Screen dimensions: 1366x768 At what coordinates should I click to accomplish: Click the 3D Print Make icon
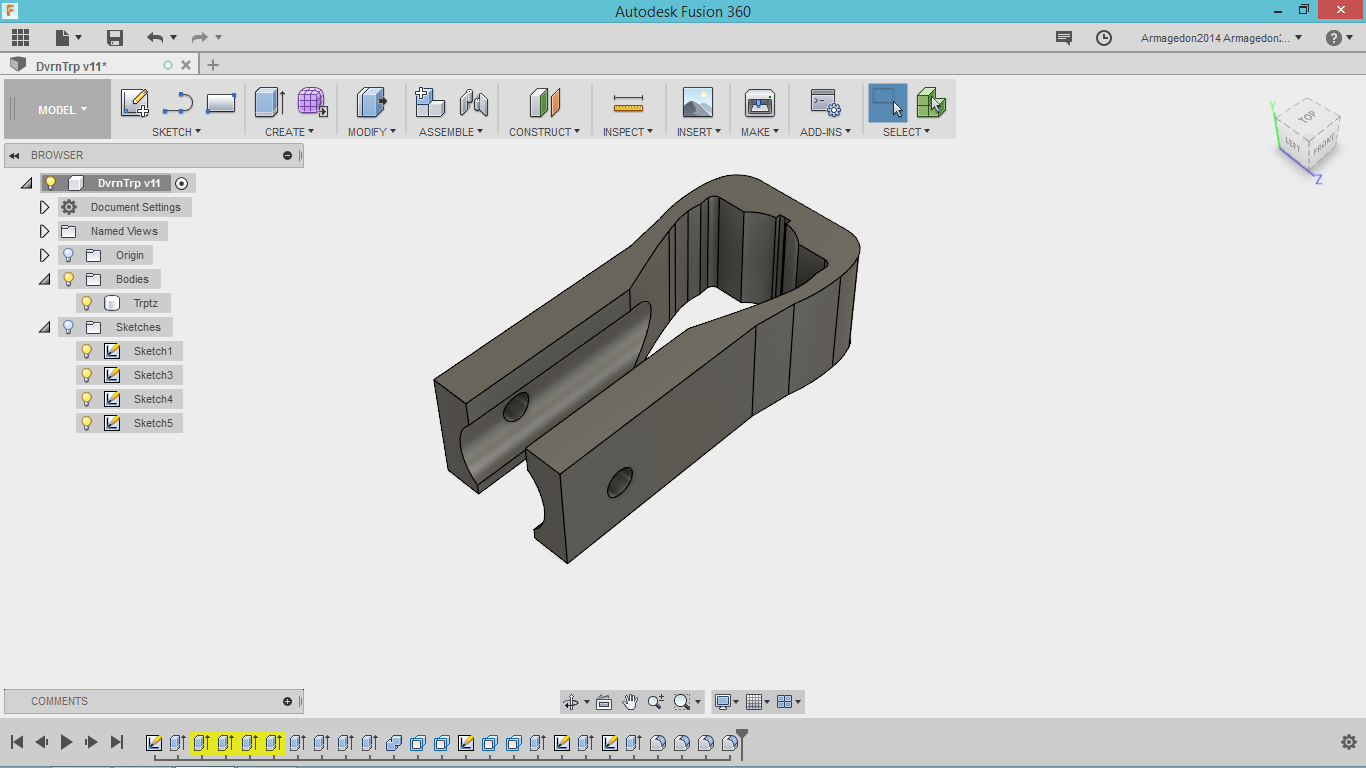tap(760, 103)
